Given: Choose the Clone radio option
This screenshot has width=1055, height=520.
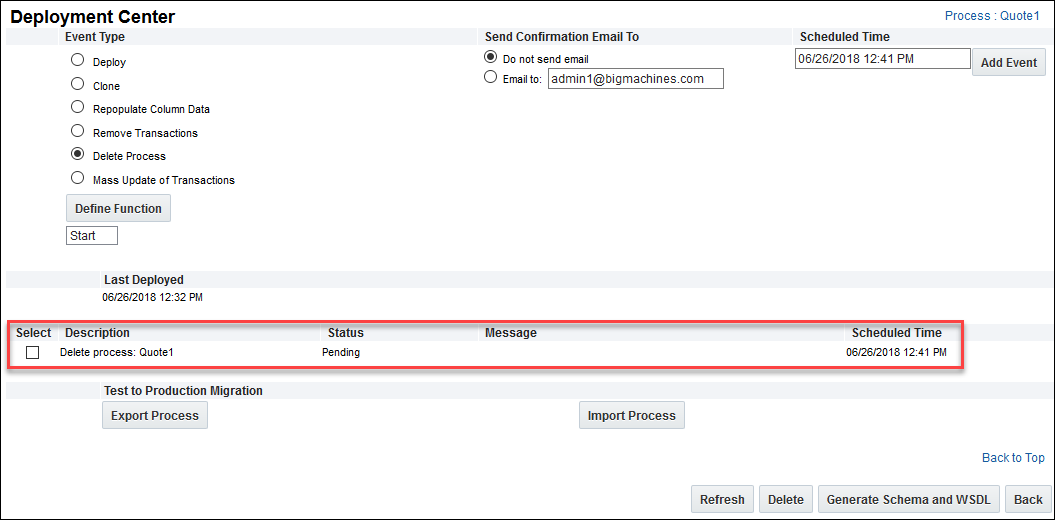Looking at the screenshot, I should pos(77,85).
